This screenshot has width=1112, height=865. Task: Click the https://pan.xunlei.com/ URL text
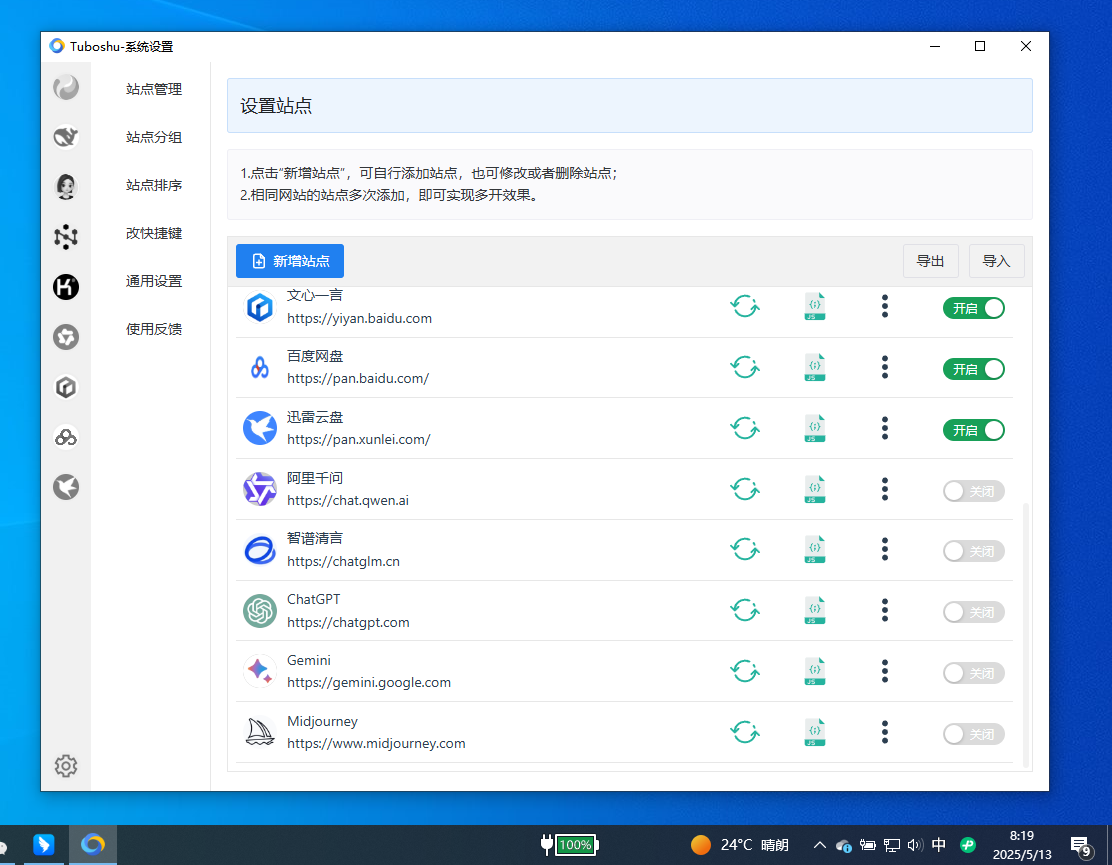pos(358,439)
